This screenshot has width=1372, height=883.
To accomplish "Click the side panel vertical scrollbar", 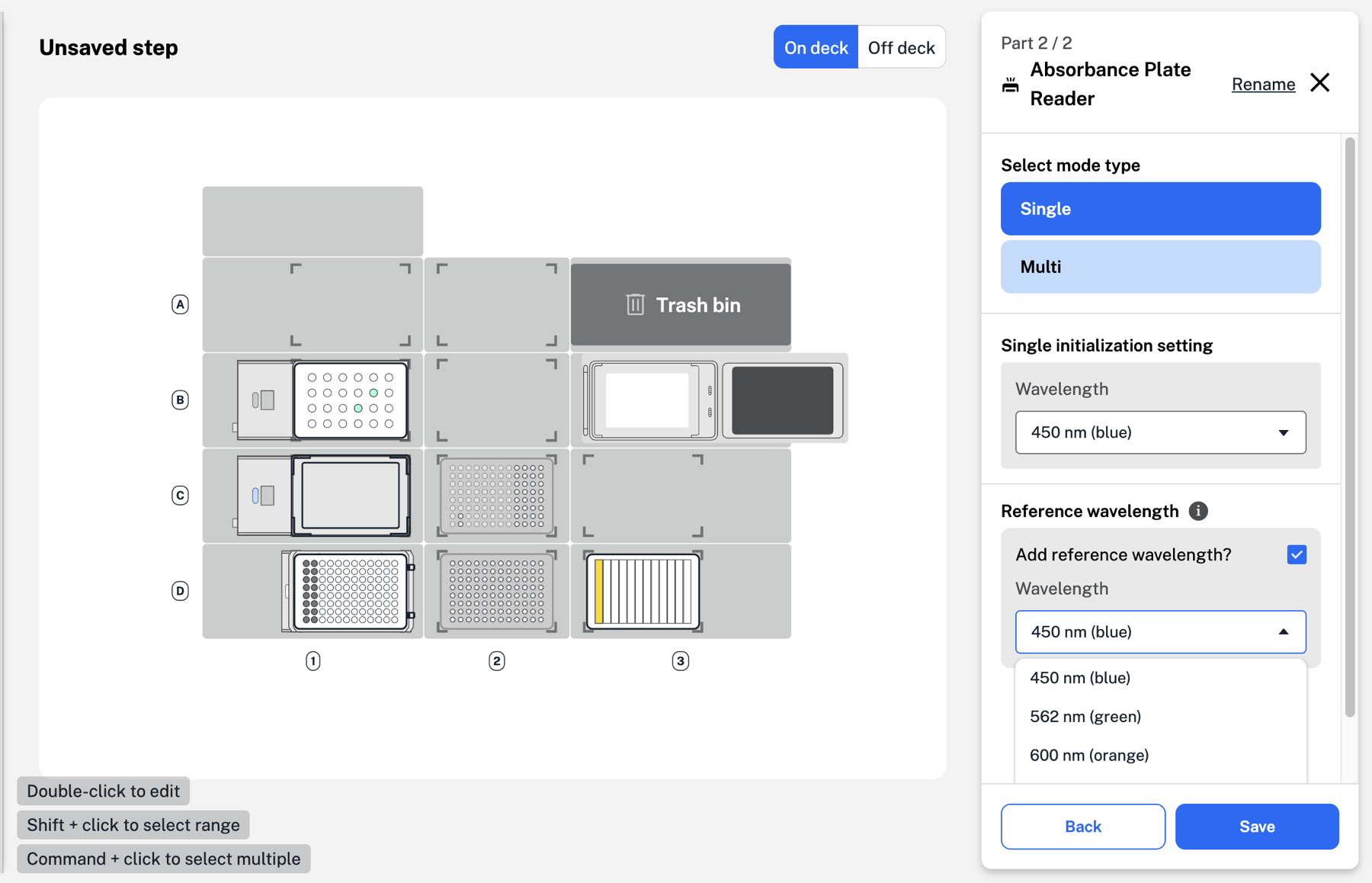I will pyautogui.click(x=1350, y=427).
